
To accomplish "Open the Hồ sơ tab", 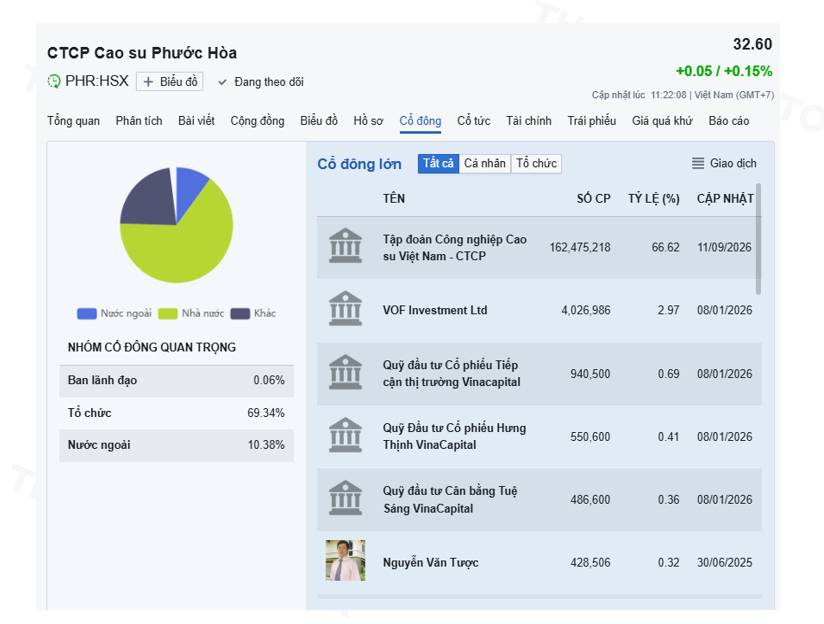I will [x=368, y=121].
